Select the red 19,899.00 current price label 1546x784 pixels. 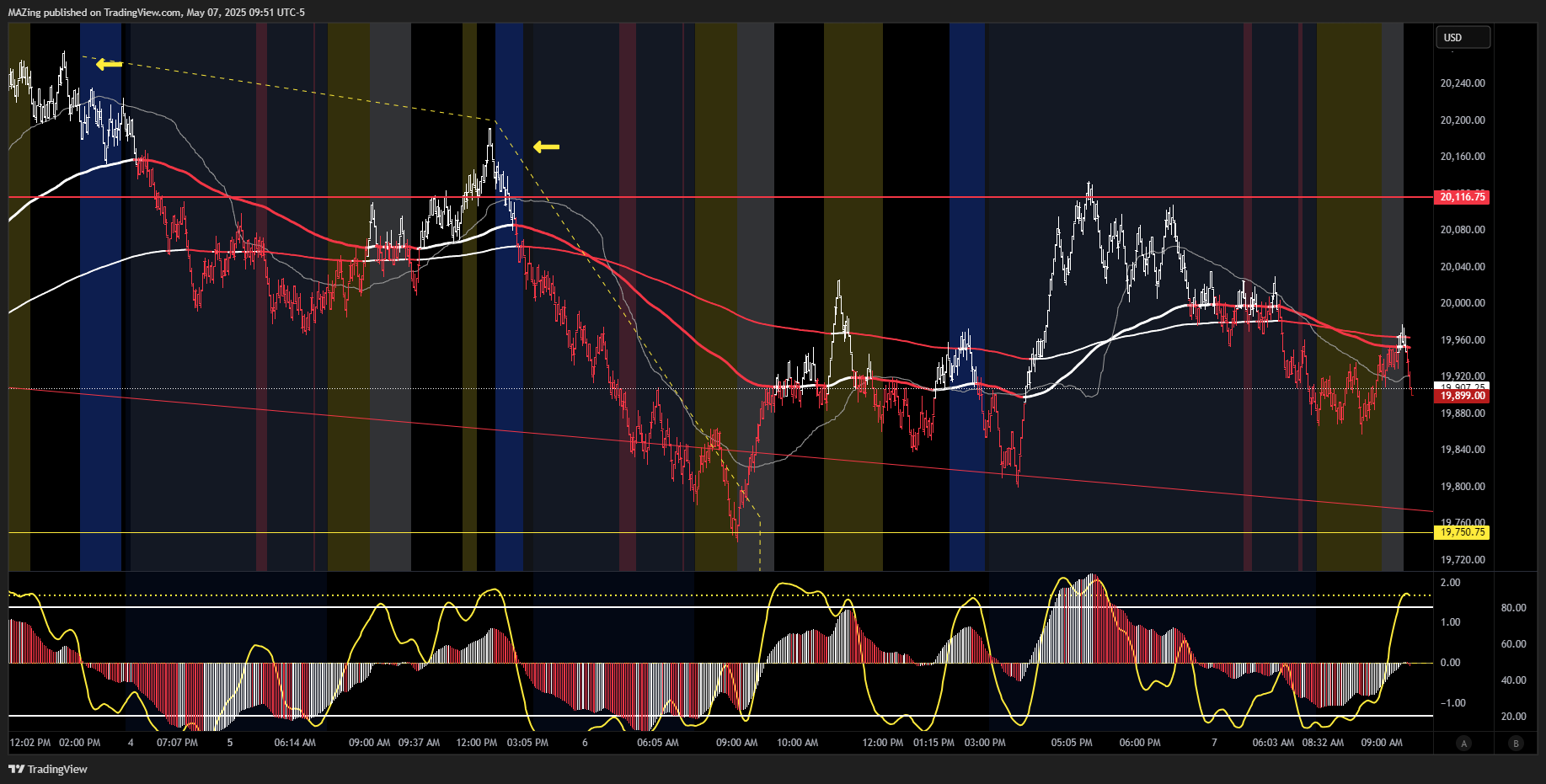click(1462, 396)
